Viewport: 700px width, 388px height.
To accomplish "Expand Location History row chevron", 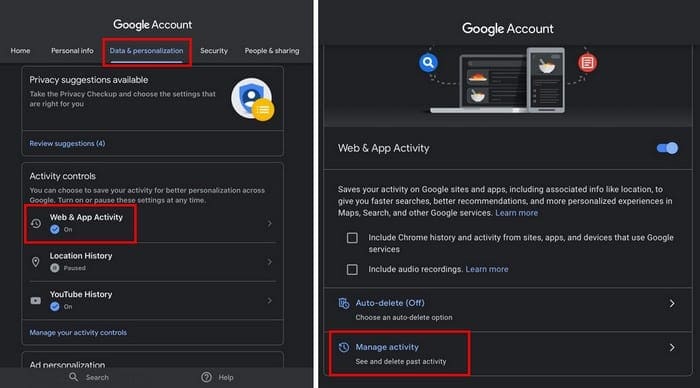I will [x=269, y=262].
